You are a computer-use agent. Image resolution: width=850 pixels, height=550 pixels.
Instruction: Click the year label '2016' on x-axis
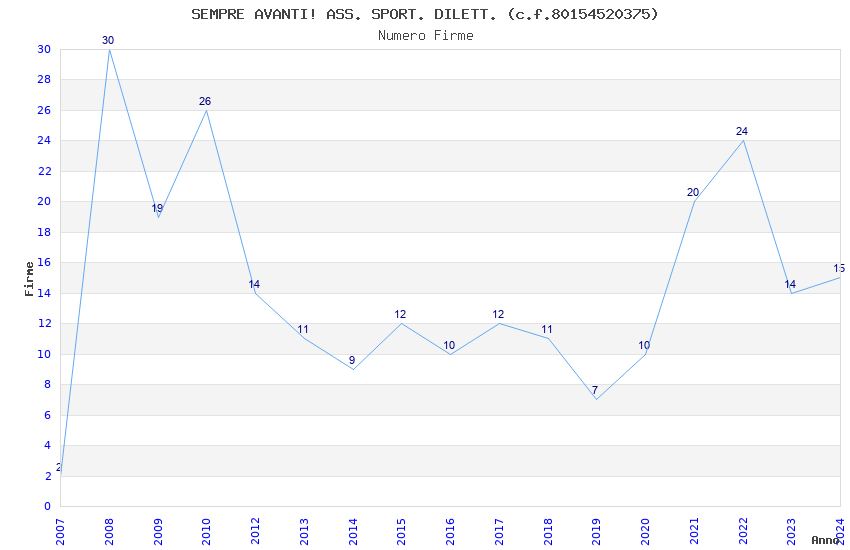click(x=450, y=531)
